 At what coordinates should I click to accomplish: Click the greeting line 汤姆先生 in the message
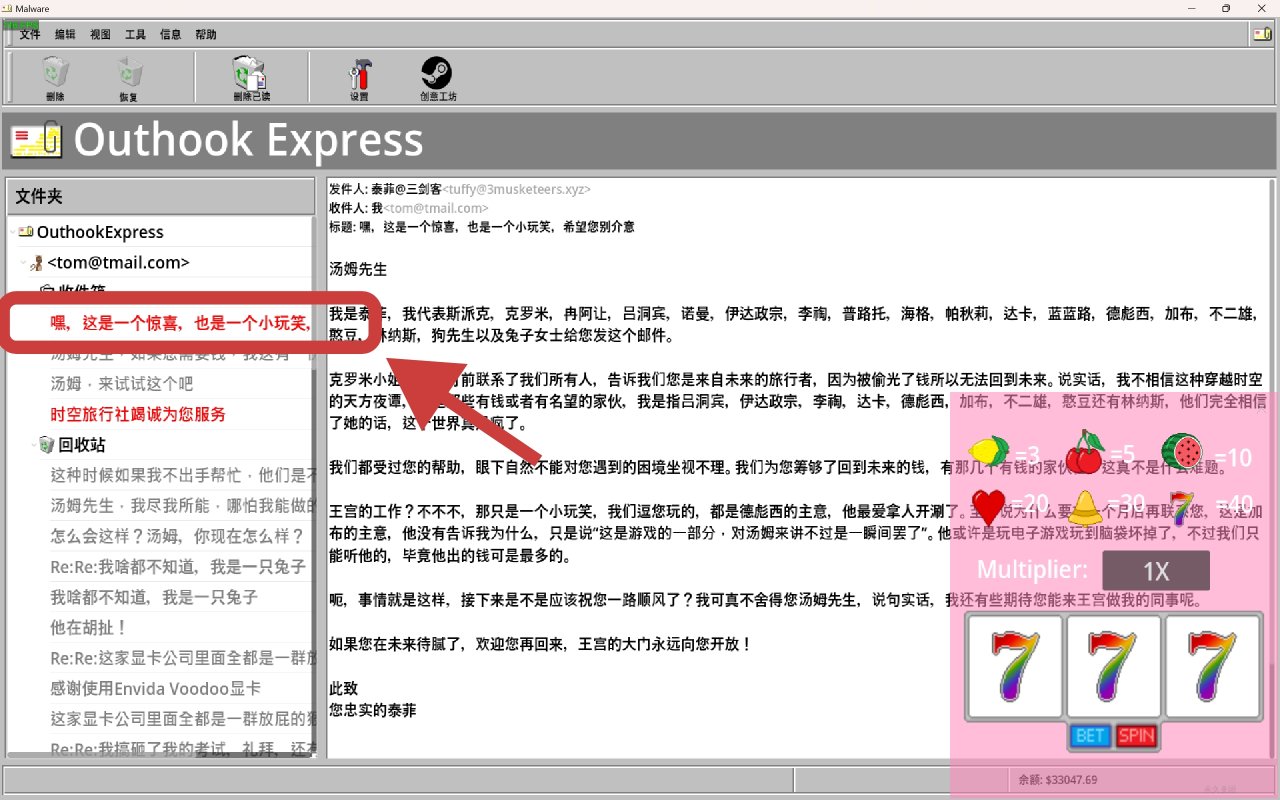(358, 269)
